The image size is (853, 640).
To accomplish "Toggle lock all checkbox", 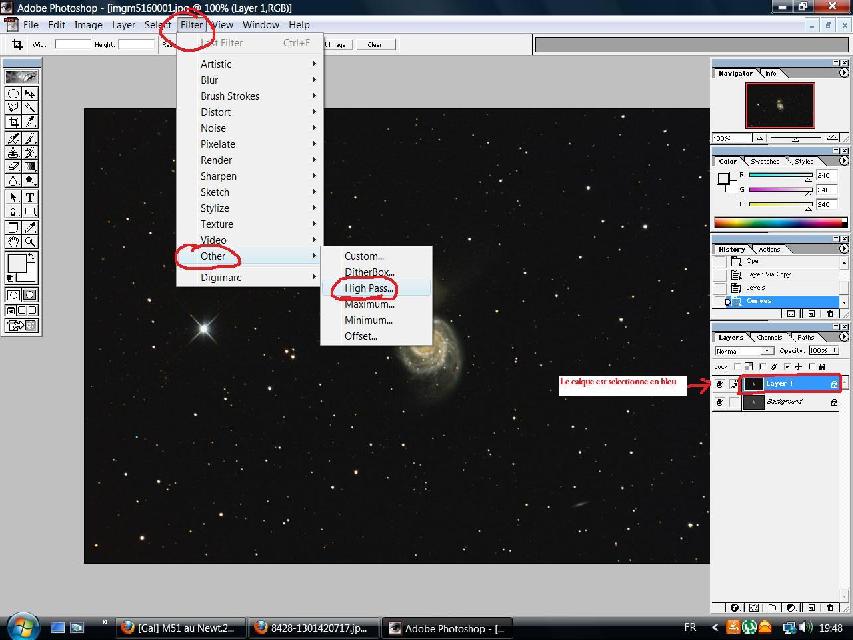I will pos(812,367).
